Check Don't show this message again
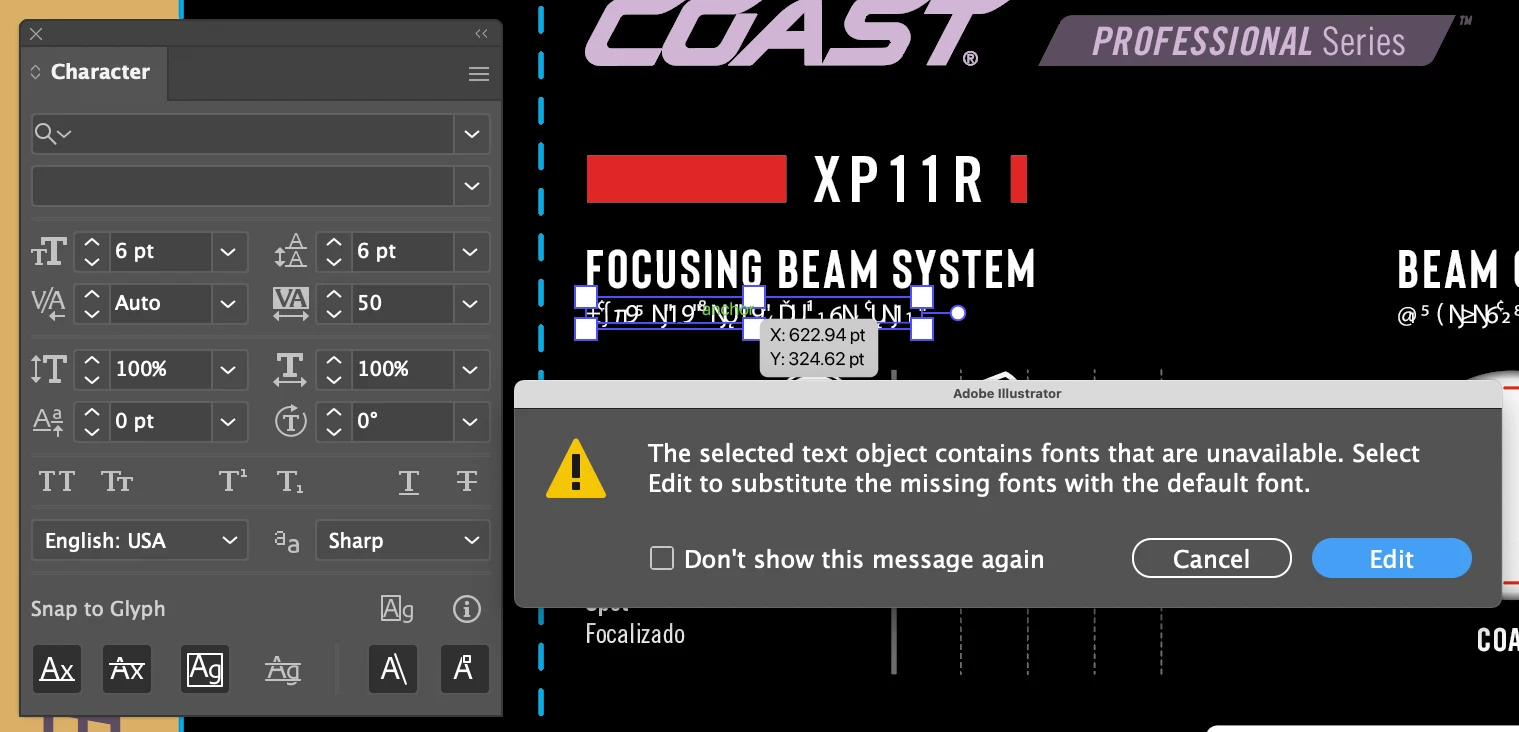Screen dimensions: 1519x732 [x=662, y=558]
